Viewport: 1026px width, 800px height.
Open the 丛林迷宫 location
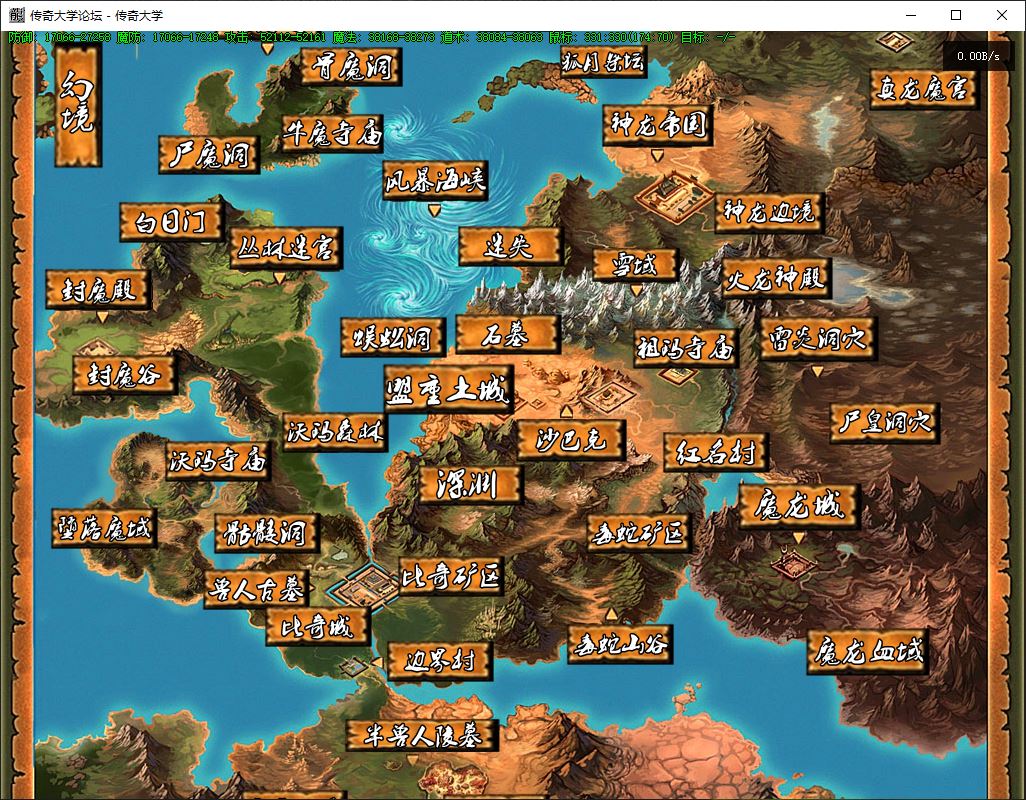(286, 248)
